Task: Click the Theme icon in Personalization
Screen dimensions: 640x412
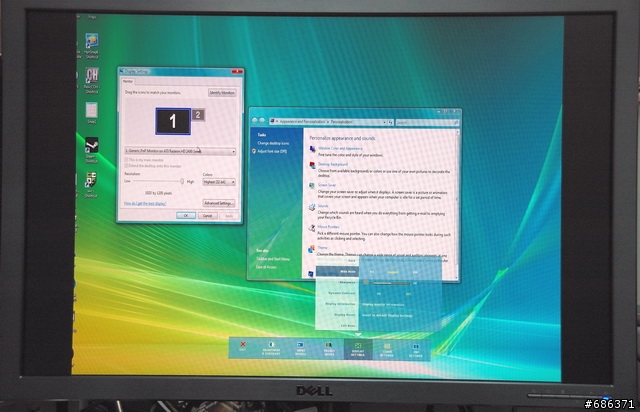Action: (312, 249)
